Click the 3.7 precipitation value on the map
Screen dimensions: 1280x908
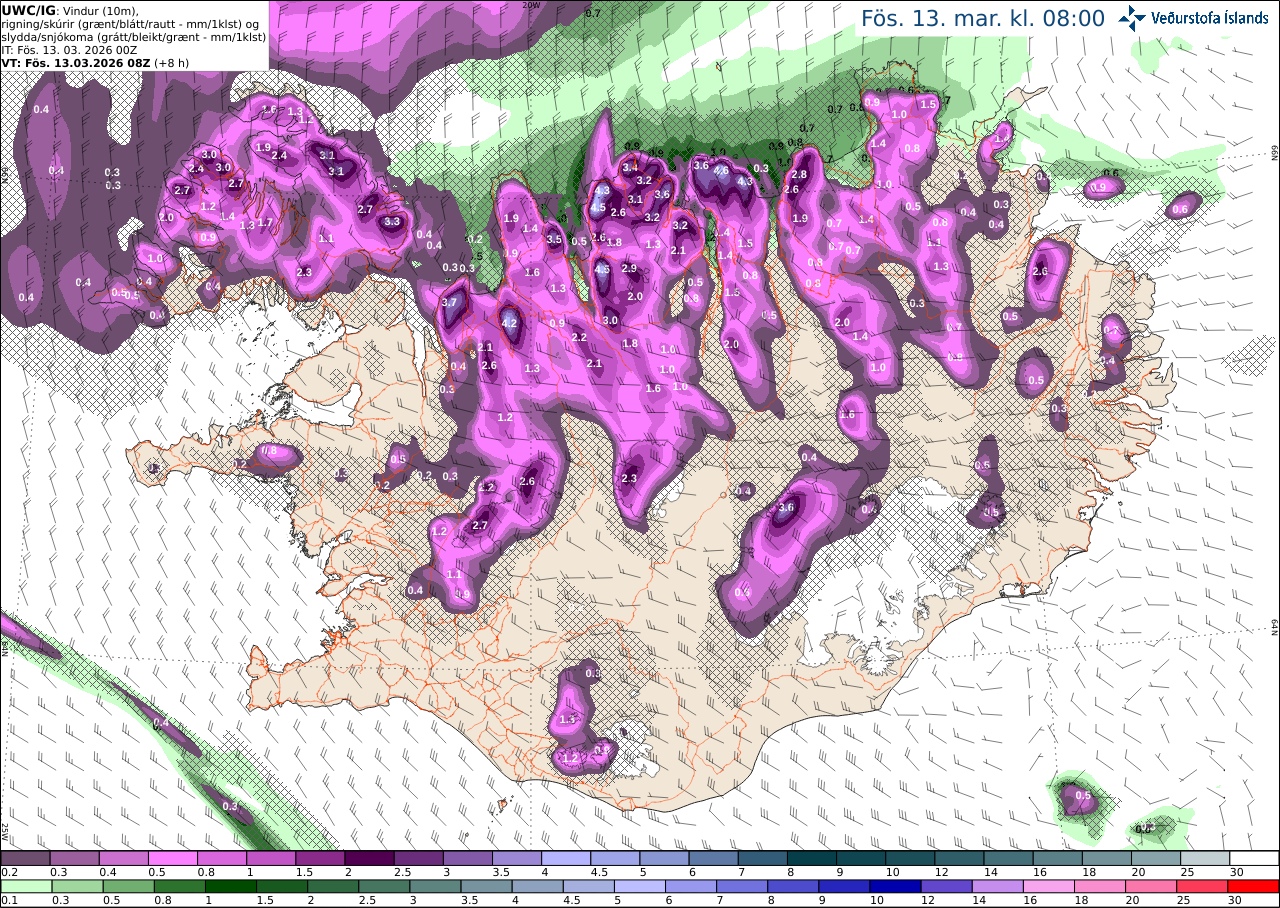pos(449,303)
